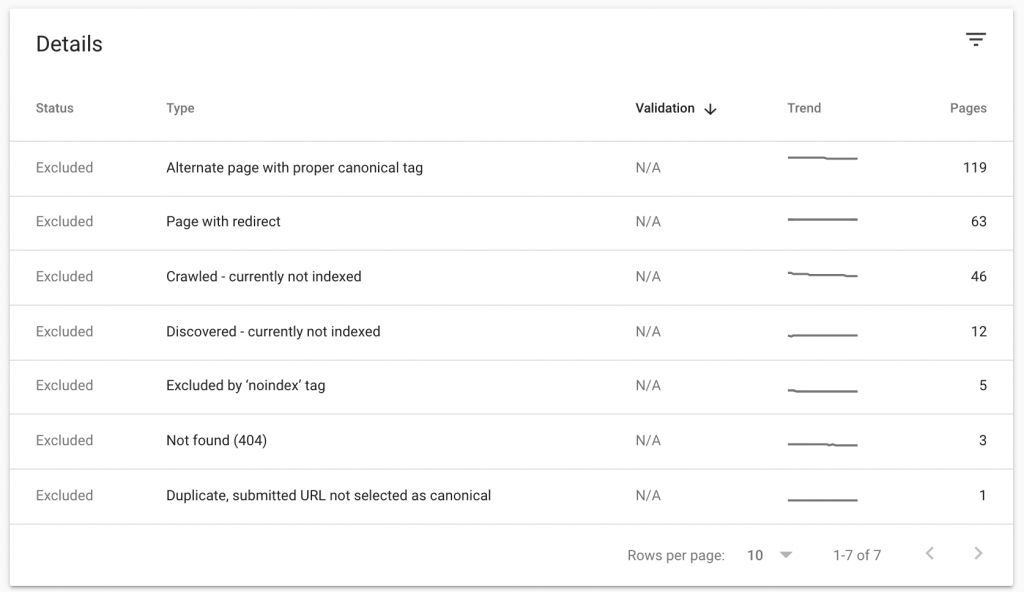
Task: Click the previous page chevron
Action: click(930, 553)
